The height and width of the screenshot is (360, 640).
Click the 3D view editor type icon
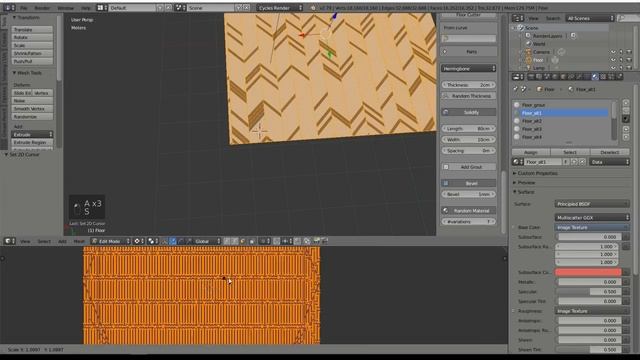pos(9,241)
